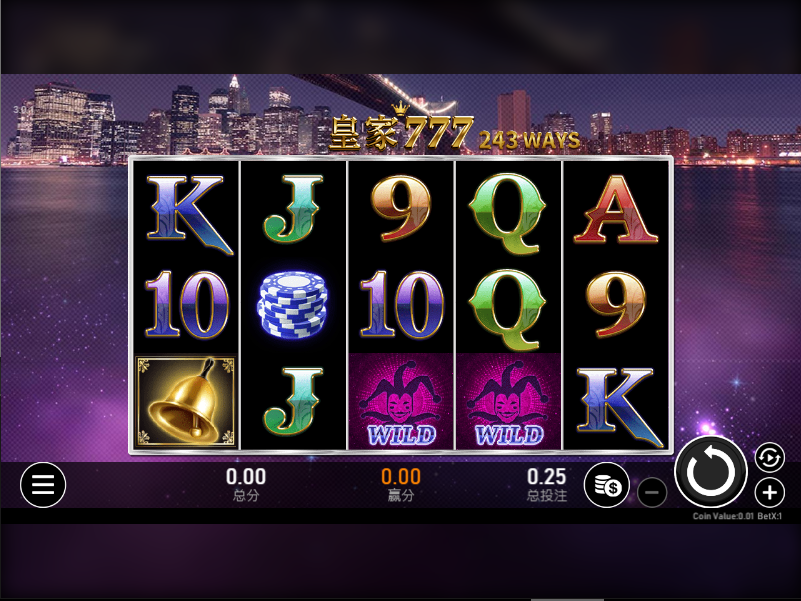Click the 0.25 total bet value

(546, 477)
